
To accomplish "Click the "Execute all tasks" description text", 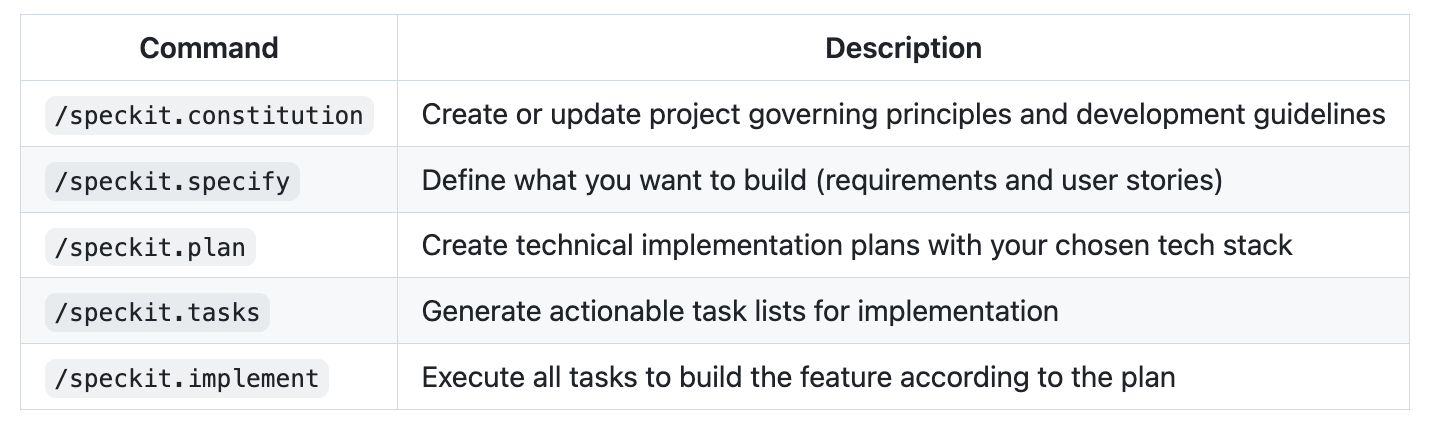I will 797,378.
